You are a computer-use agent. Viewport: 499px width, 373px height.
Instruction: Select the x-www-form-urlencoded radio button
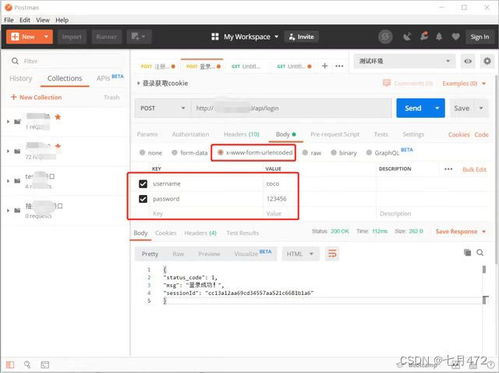(220, 153)
